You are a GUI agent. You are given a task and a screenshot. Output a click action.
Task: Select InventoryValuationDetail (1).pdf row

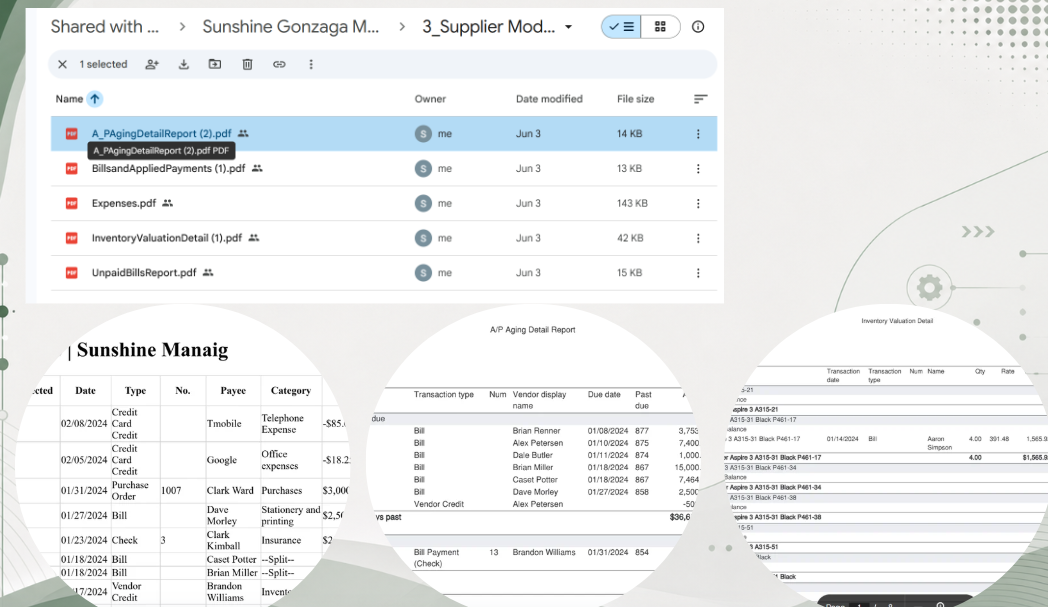384,238
